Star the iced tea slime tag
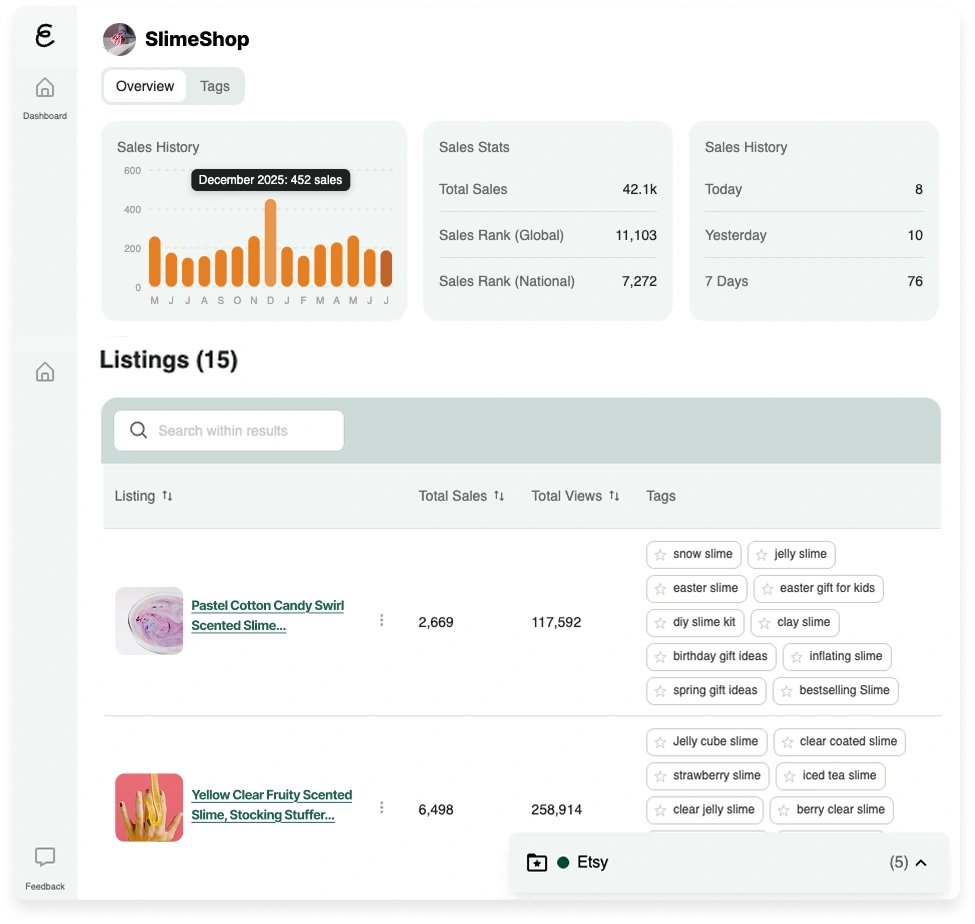This screenshot has height=924, width=975. [x=790, y=777]
